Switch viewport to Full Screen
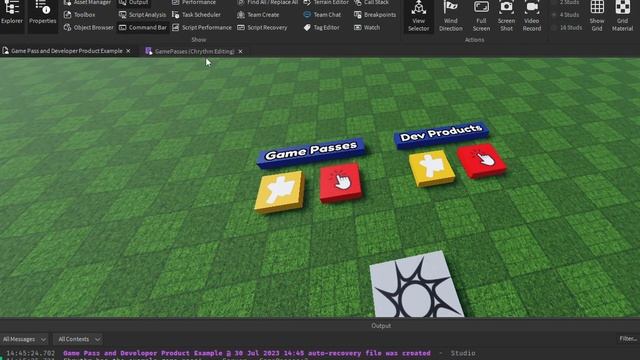This screenshot has height=360, width=640. pyautogui.click(x=481, y=16)
